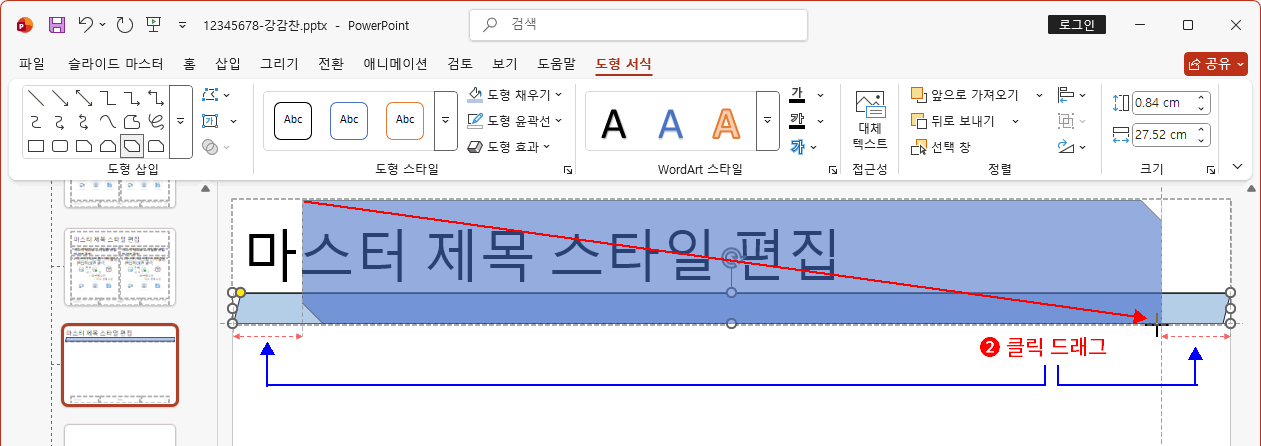Open the Format Shape dialog launcher in 도형 스타일
Image resolution: width=1261 pixels, height=446 pixels.
click(x=569, y=171)
